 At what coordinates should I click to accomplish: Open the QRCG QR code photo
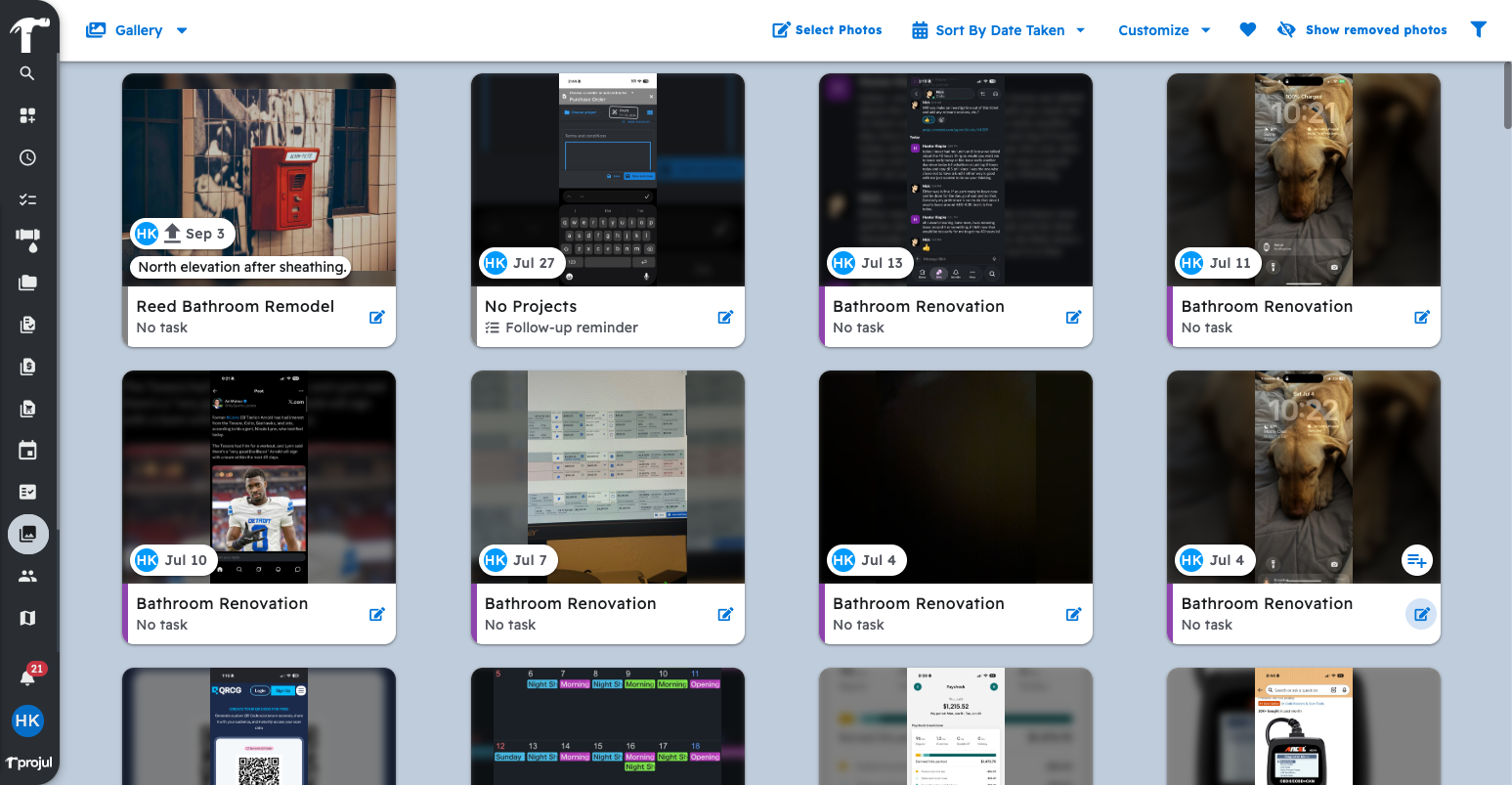pos(259,726)
